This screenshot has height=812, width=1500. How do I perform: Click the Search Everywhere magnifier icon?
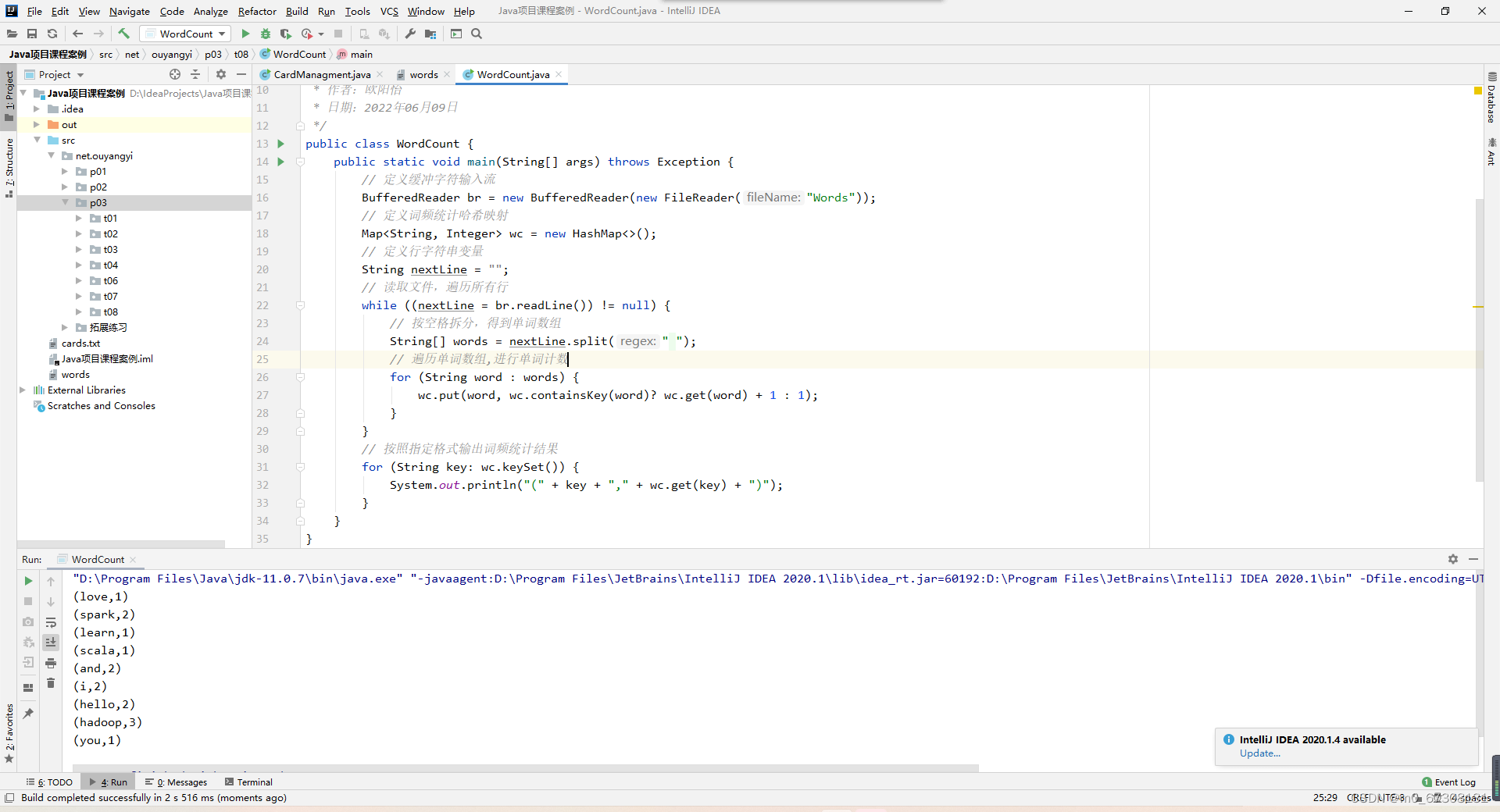click(477, 34)
